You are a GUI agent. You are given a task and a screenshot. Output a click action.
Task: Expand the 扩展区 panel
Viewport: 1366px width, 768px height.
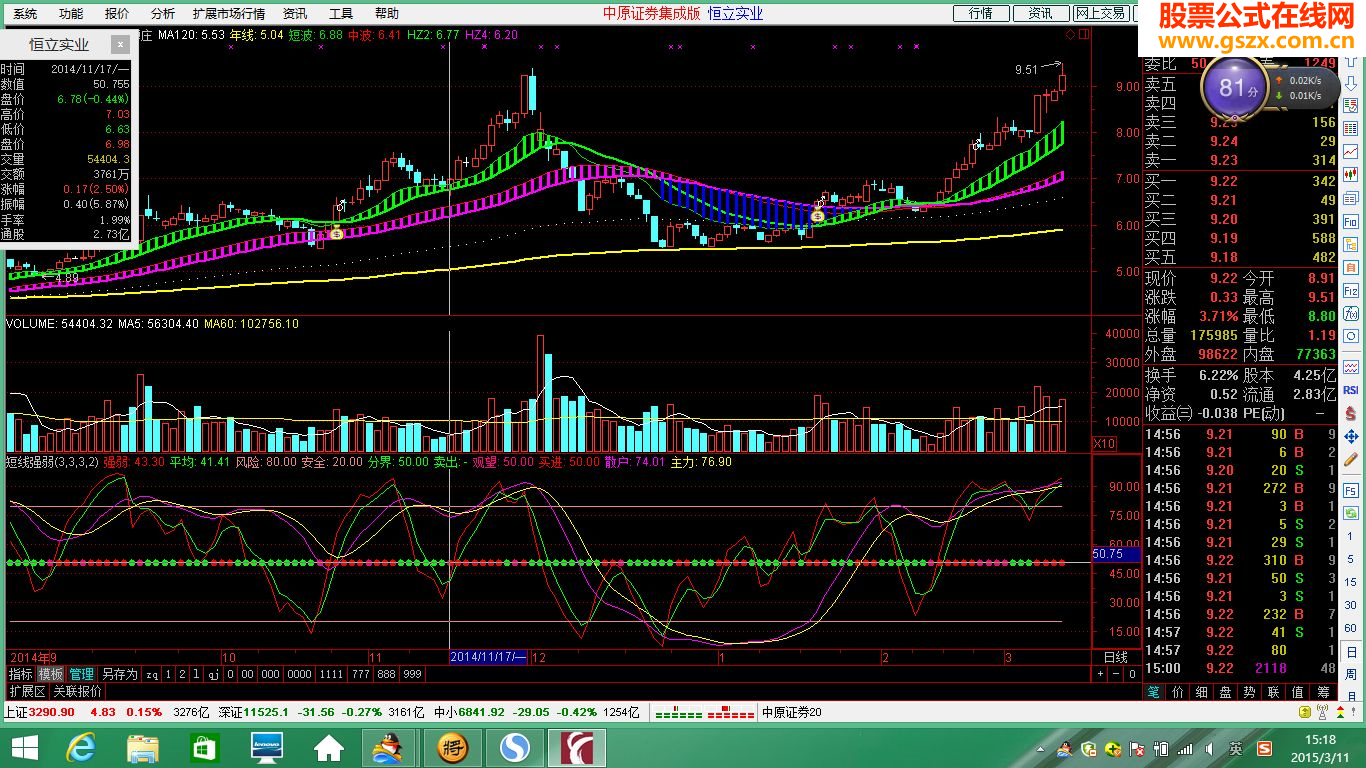27,691
